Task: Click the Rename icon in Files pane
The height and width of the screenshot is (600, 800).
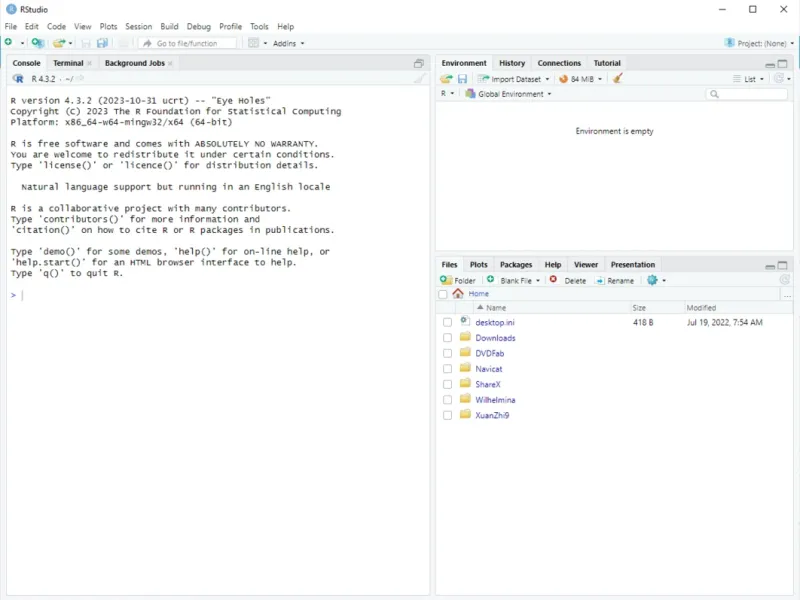Action: click(600, 281)
